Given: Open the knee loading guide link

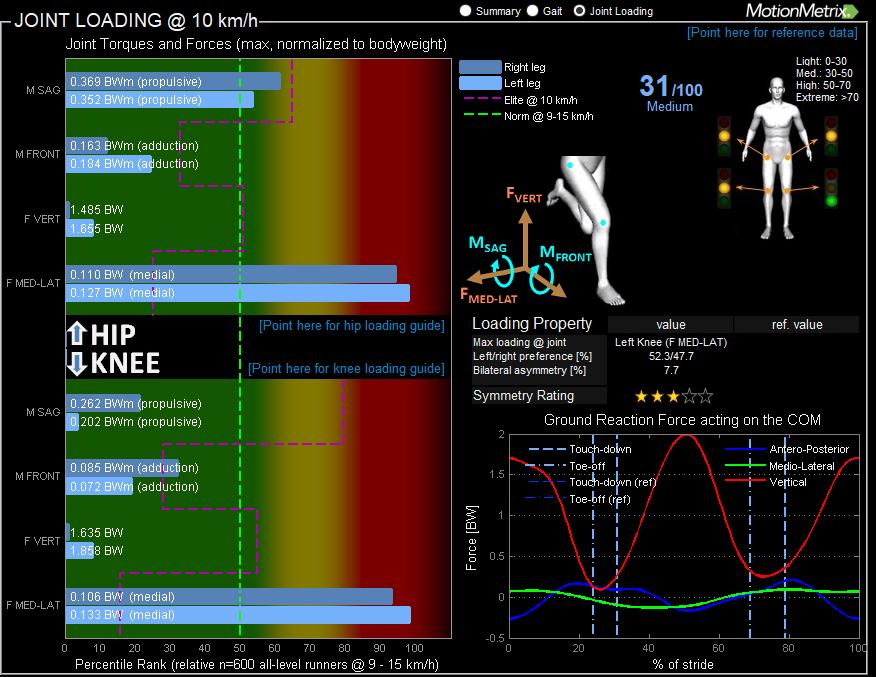Looking at the screenshot, I should (346, 369).
